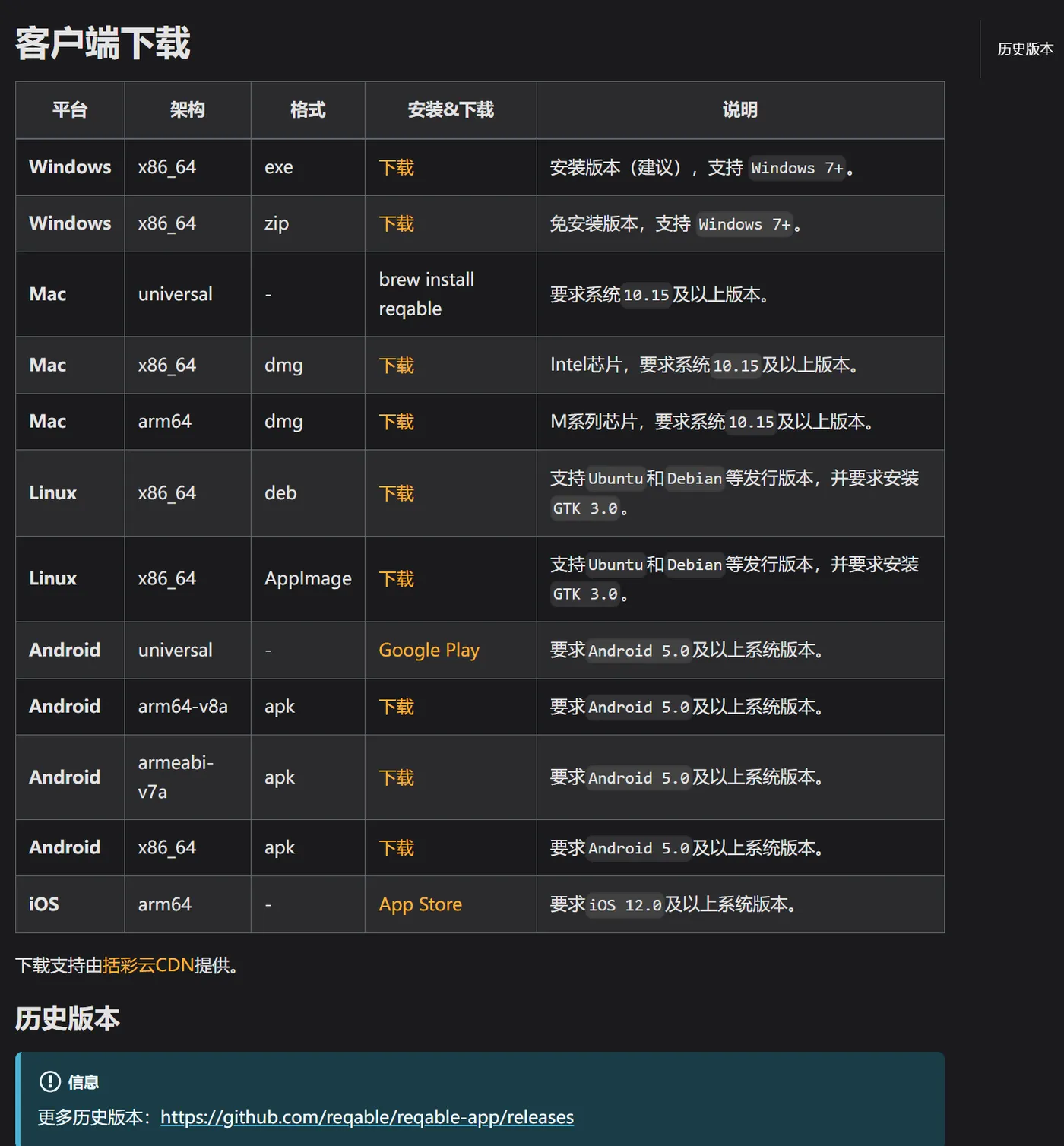
Task: Click the 安装版本（建议）description text
Action: pos(702,167)
